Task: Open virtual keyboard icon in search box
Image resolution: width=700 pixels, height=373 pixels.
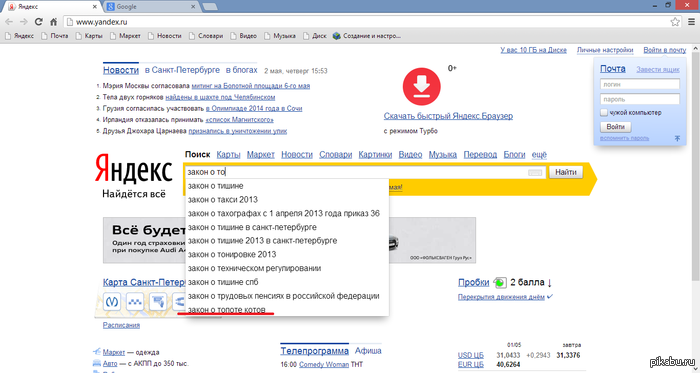Action: point(535,172)
